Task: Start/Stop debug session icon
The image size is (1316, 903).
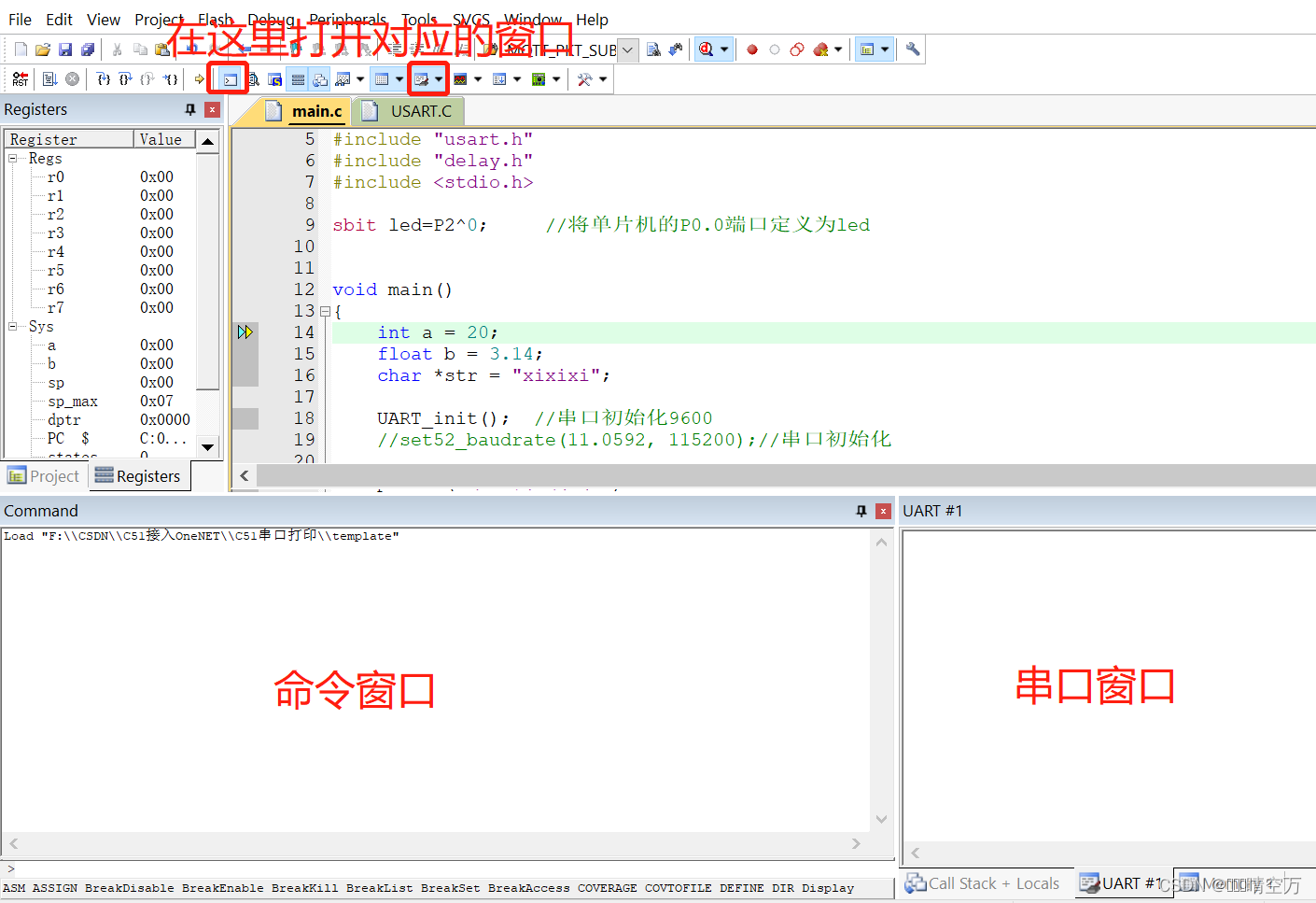Action: pos(707,49)
